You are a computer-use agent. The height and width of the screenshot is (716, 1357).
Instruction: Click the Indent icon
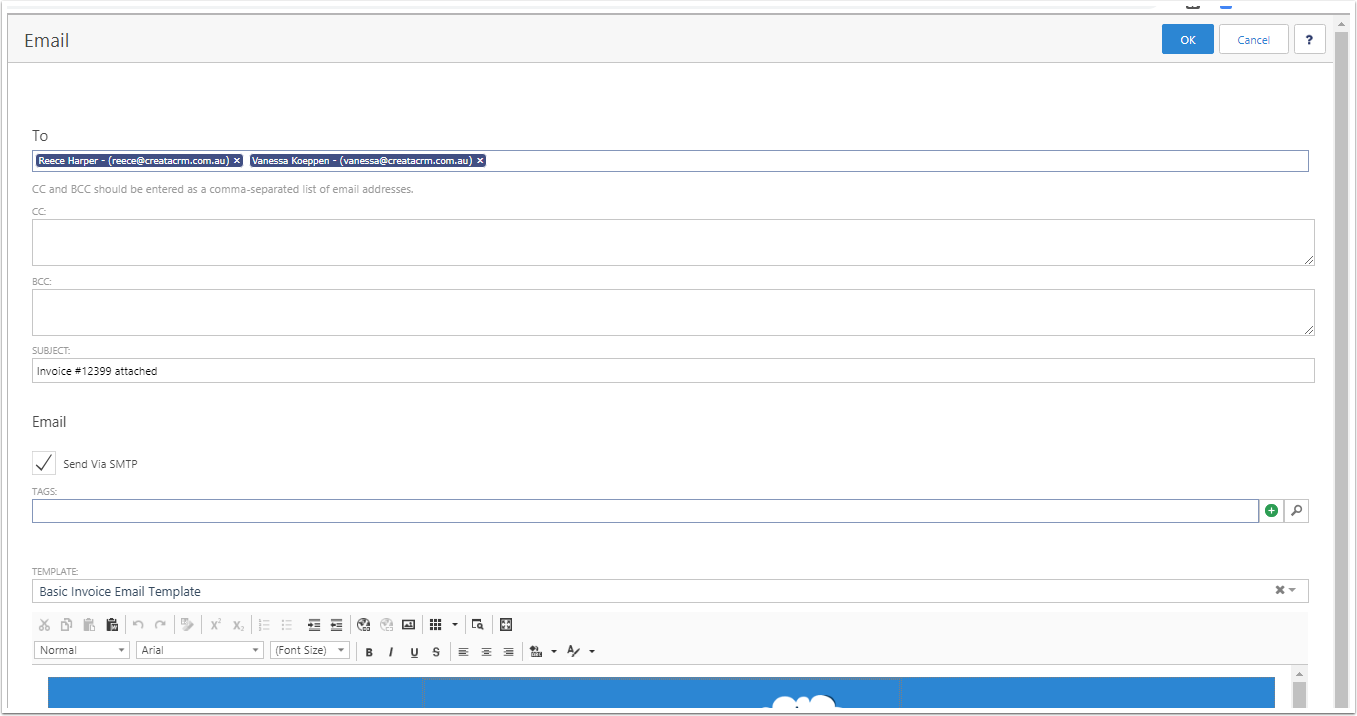click(313, 625)
